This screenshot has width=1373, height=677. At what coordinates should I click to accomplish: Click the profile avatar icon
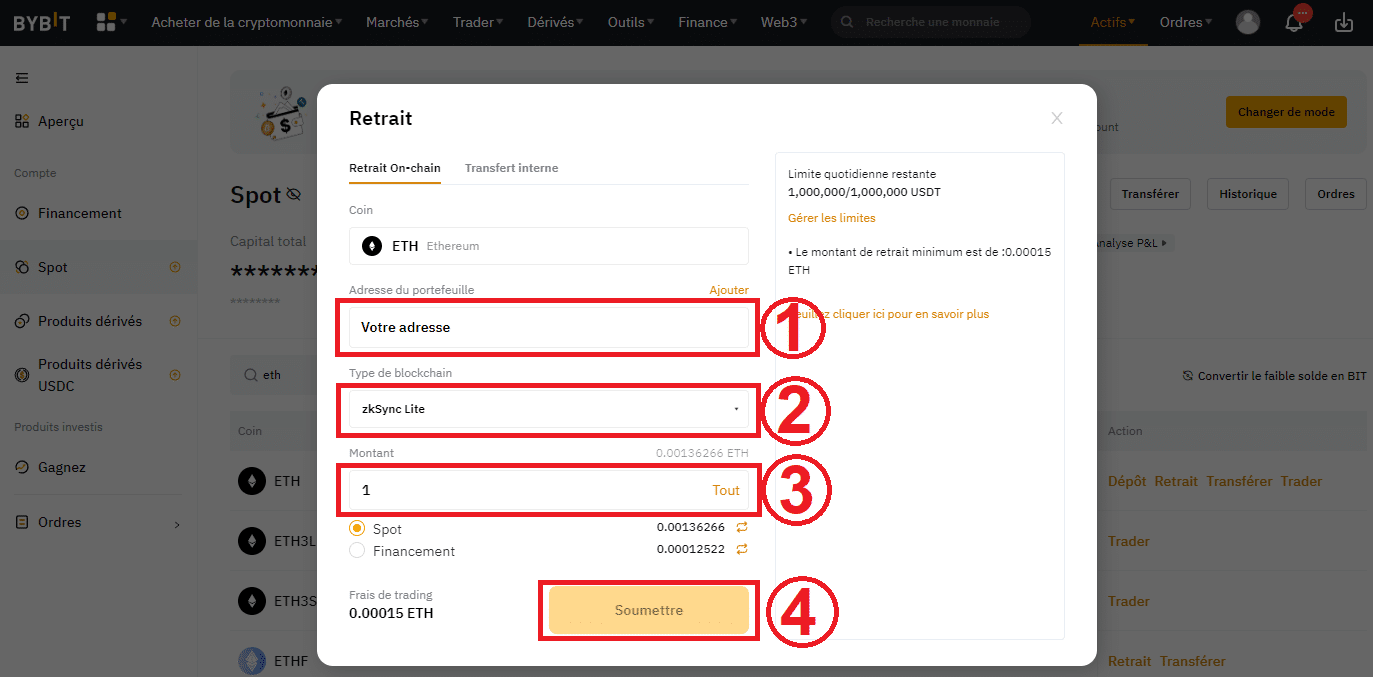[1247, 20]
